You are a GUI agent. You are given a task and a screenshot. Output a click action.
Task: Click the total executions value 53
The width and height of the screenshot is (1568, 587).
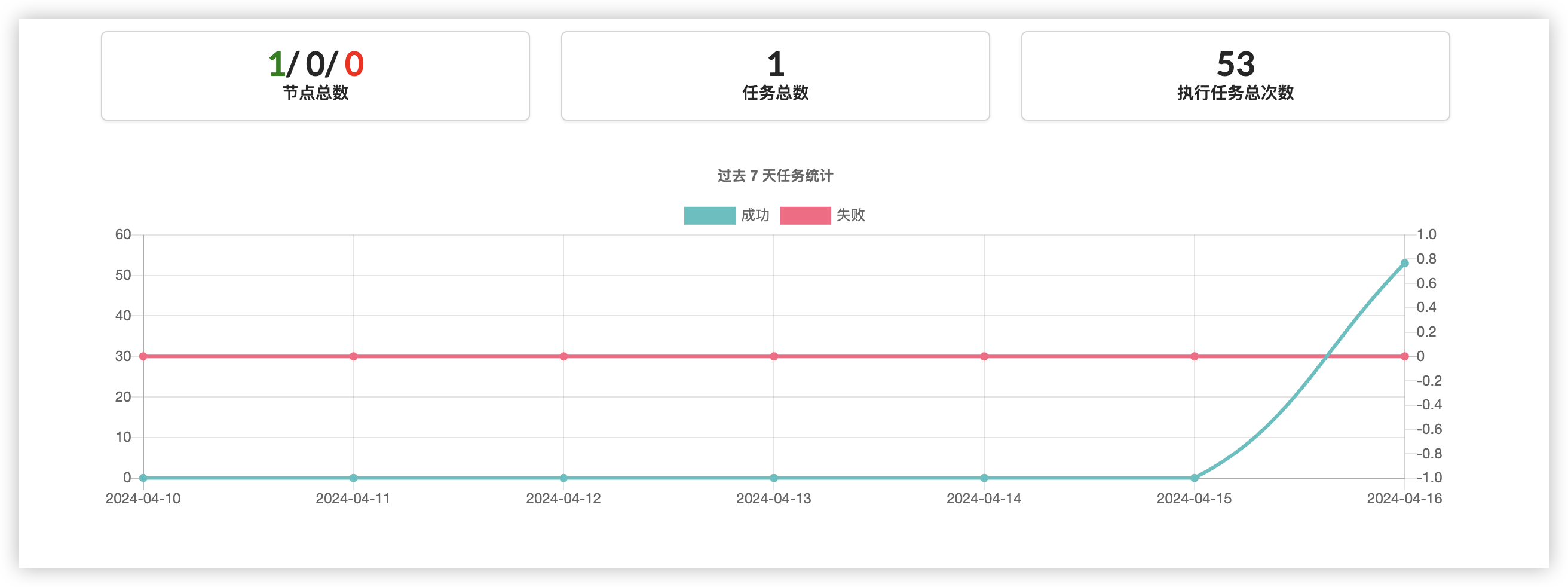[x=1236, y=64]
